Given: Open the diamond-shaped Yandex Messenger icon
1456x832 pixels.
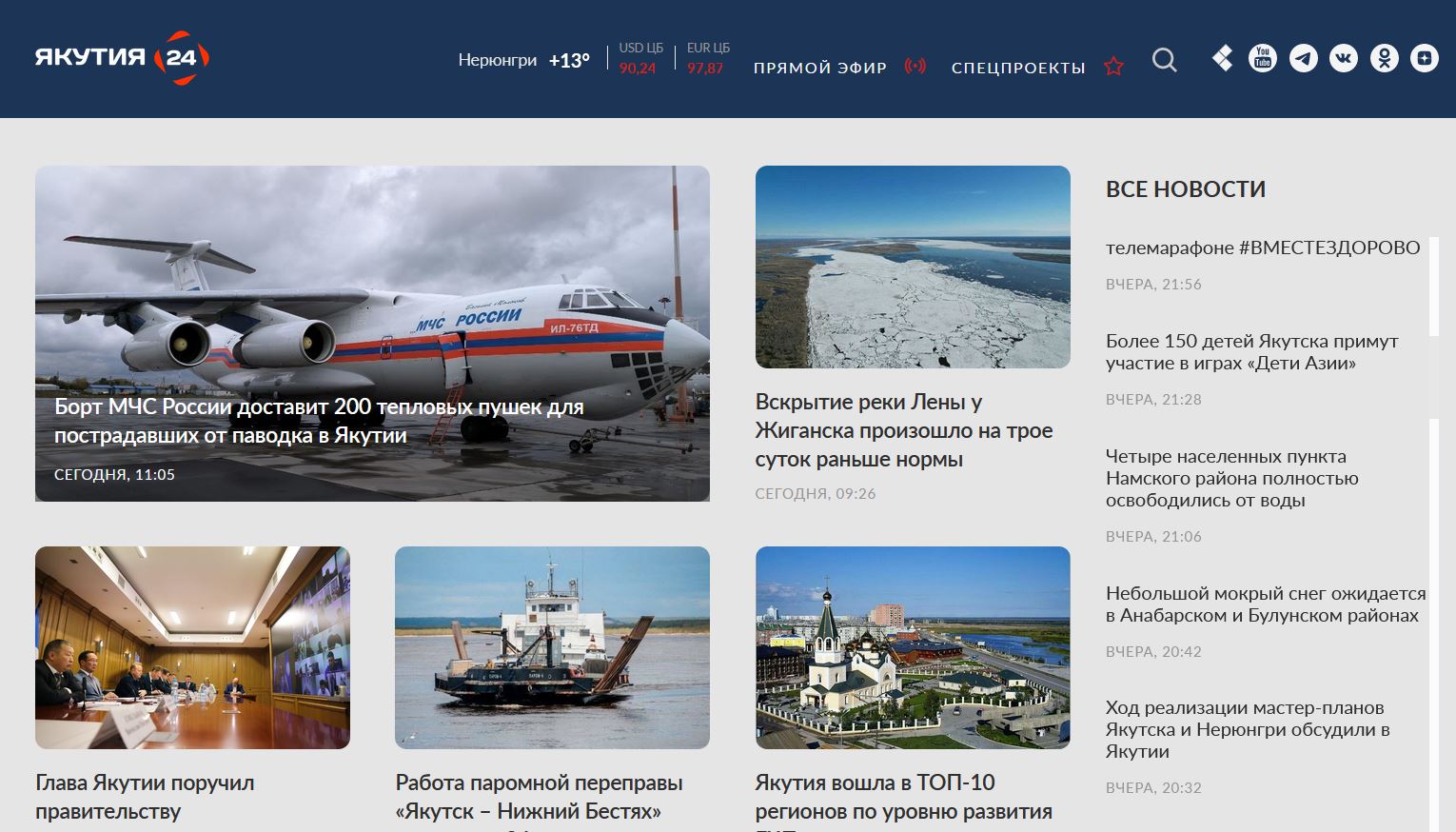Looking at the screenshot, I should pyautogui.click(x=1223, y=58).
